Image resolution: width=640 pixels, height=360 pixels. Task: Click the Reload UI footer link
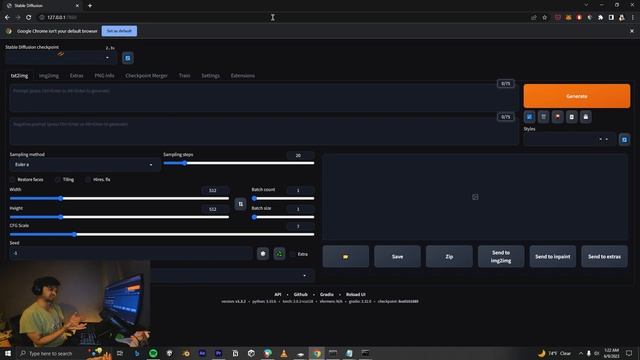point(356,294)
